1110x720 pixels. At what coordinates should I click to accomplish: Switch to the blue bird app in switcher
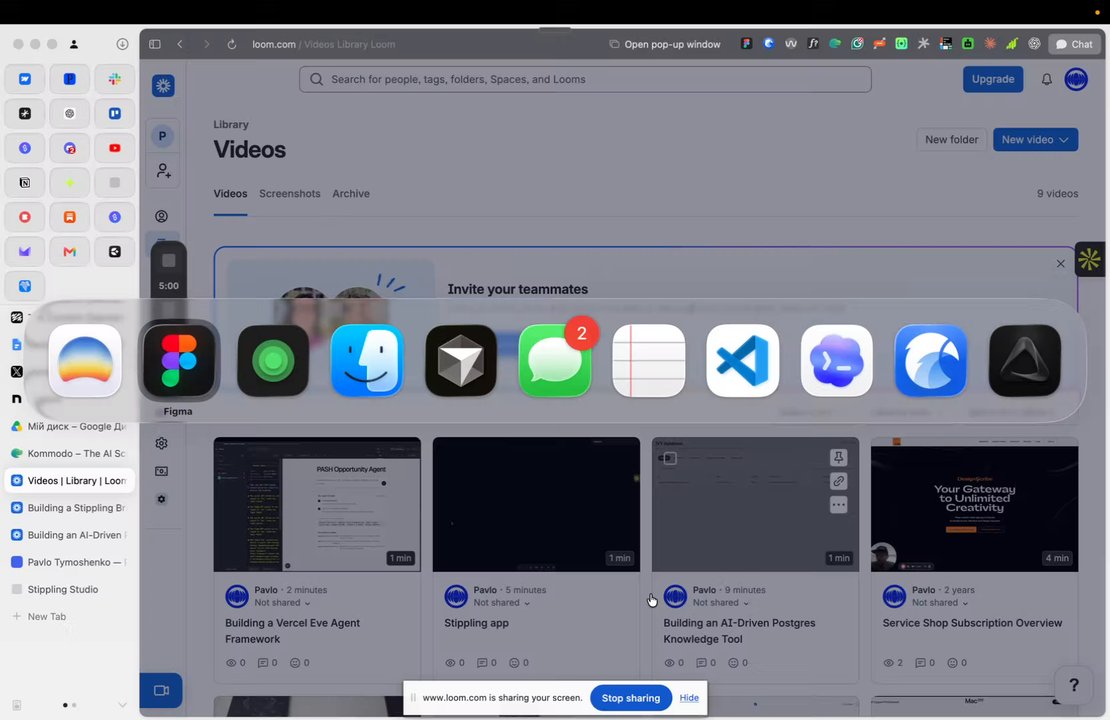click(930, 360)
